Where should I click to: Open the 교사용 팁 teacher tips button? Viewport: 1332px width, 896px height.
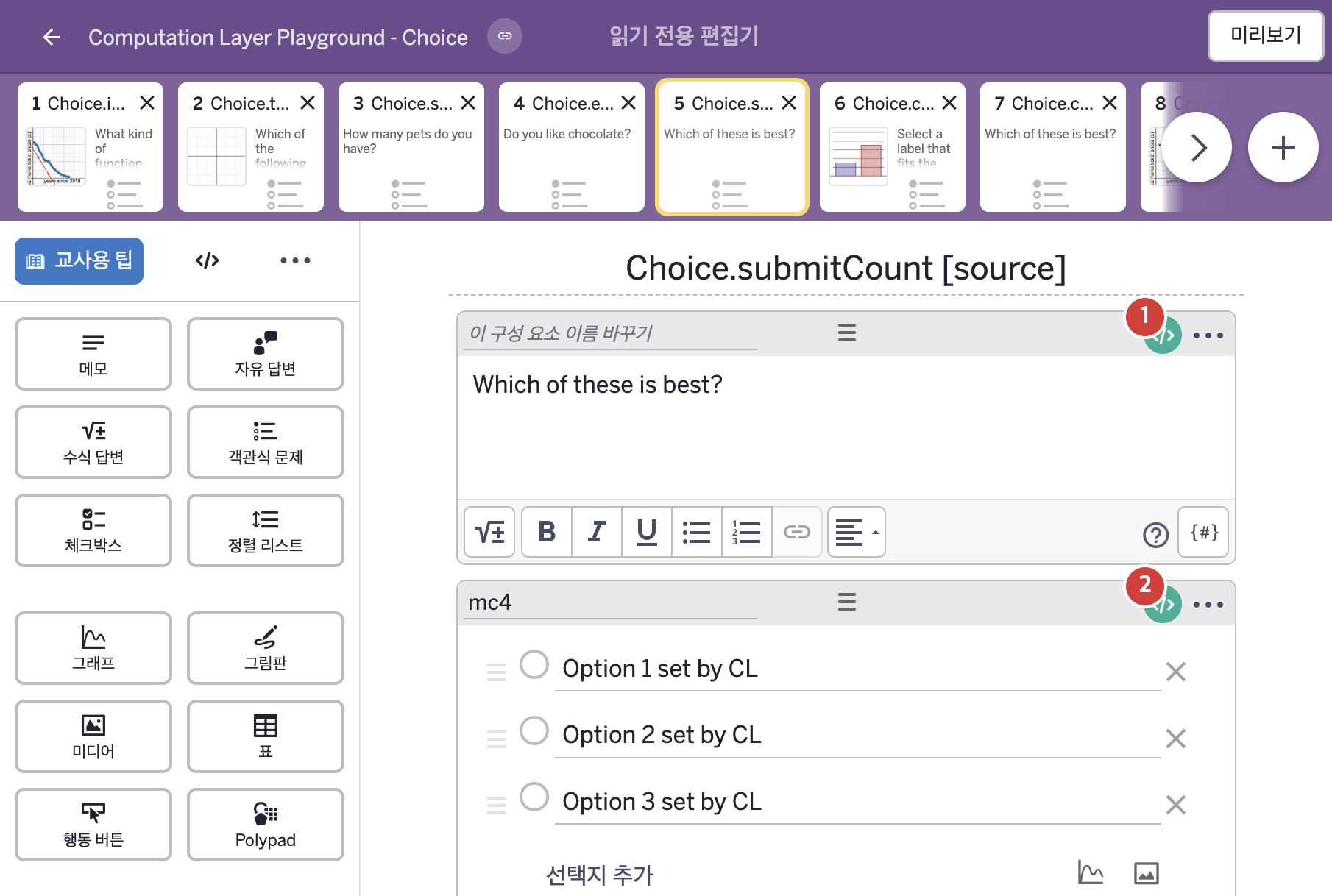(x=79, y=260)
